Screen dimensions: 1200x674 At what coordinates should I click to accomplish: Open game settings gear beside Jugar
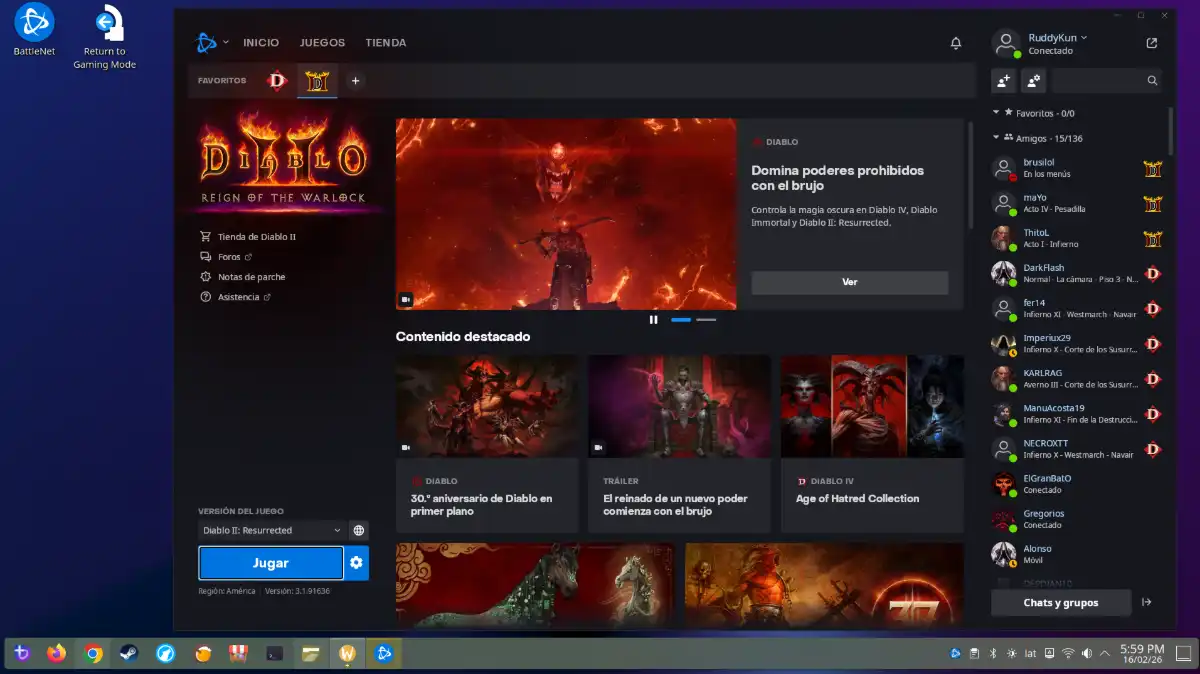click(x=356, y=563)
